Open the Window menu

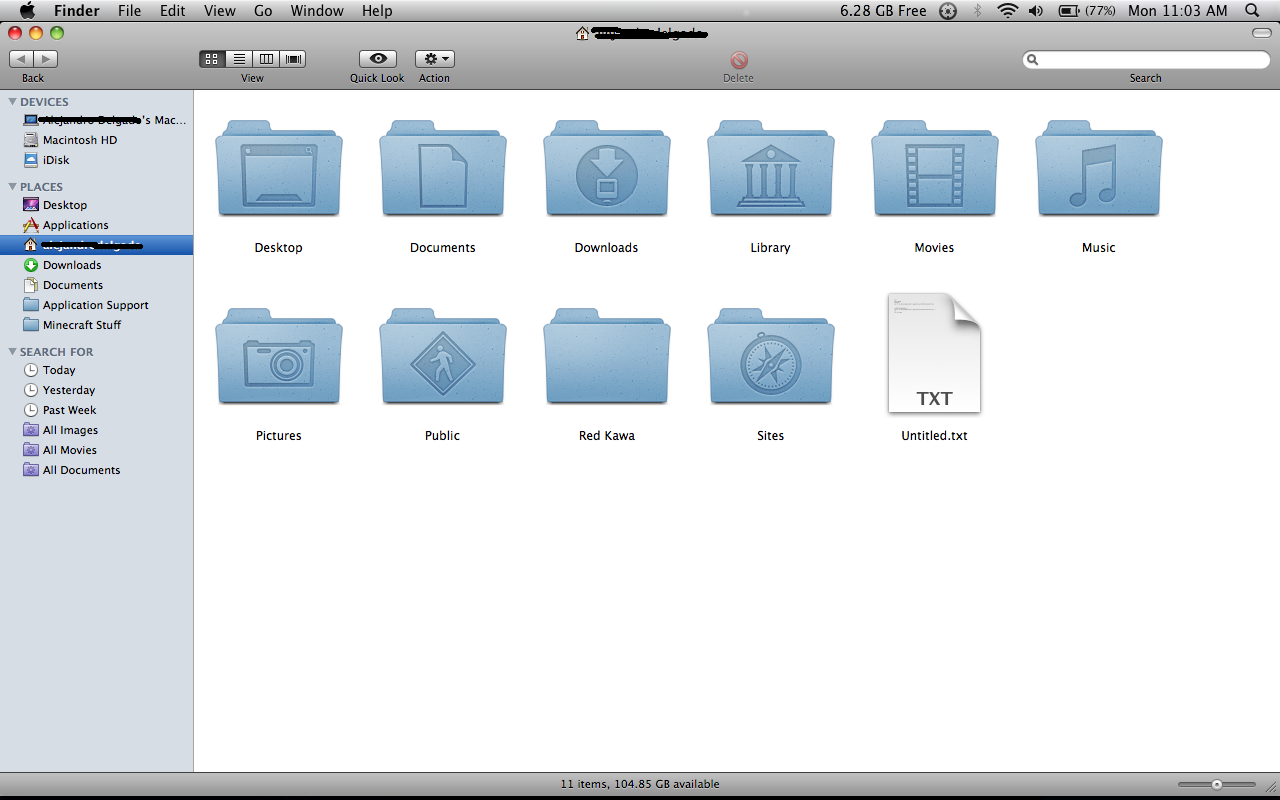click(317, 10)
